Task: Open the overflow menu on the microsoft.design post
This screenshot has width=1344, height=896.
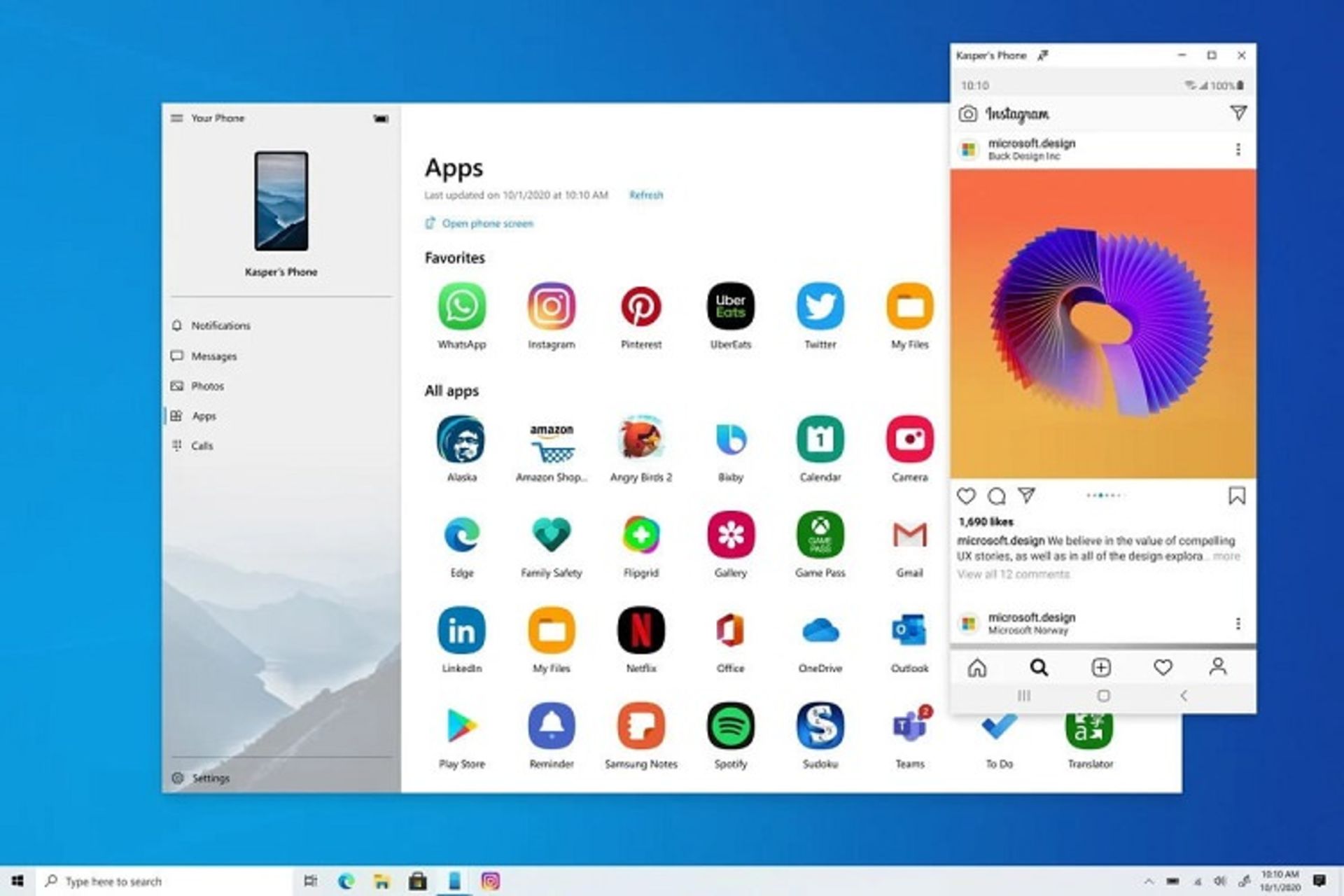Action: 1239,148
